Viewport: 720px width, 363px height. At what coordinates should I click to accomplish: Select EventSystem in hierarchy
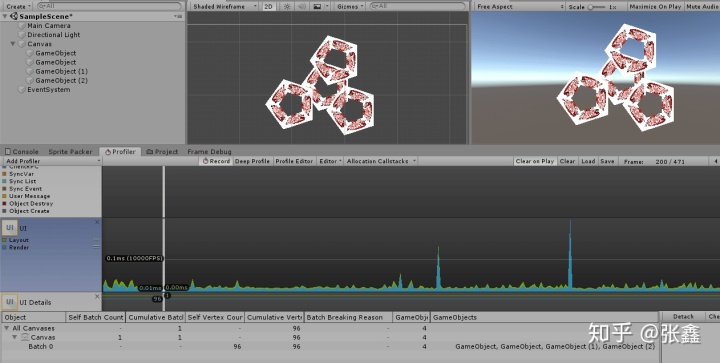coord(48,90)
